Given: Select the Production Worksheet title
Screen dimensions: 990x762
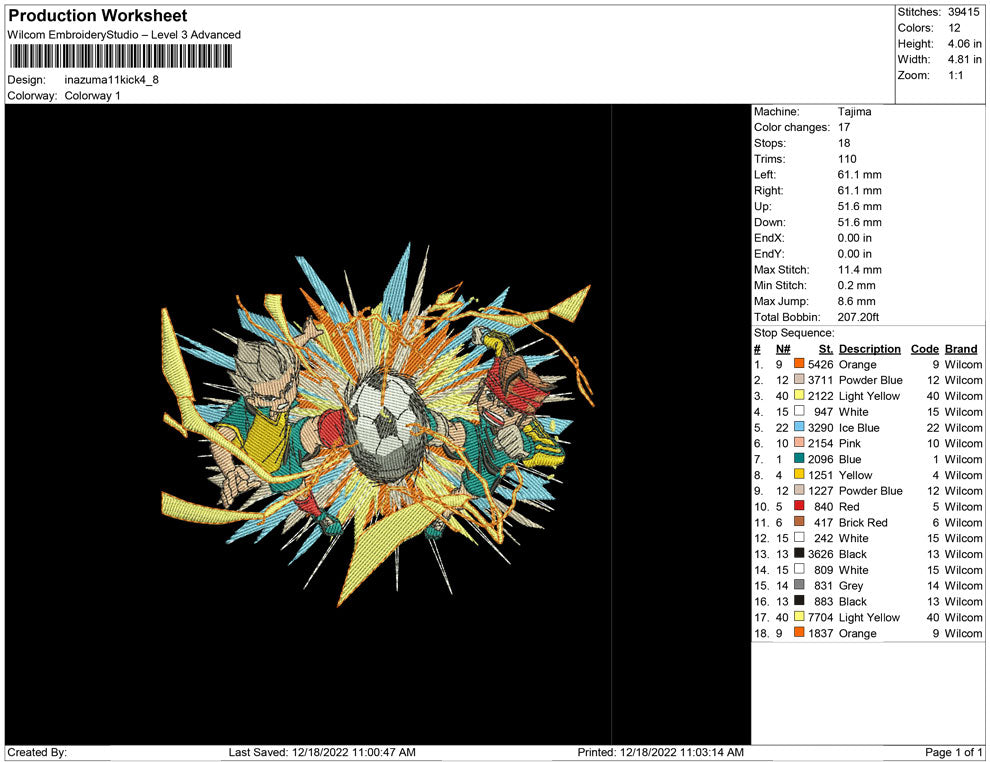Looking at the screenshot, I should point(98,16).
